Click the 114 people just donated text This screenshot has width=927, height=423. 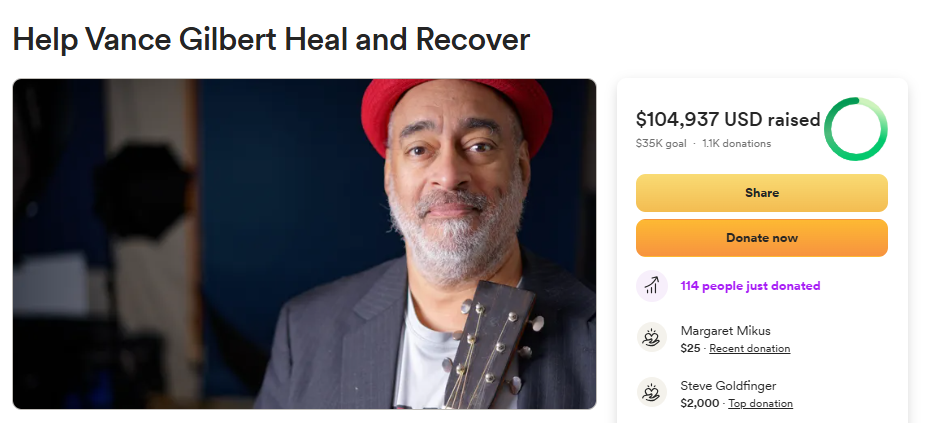pyautogui.click(x=750, y=286)
